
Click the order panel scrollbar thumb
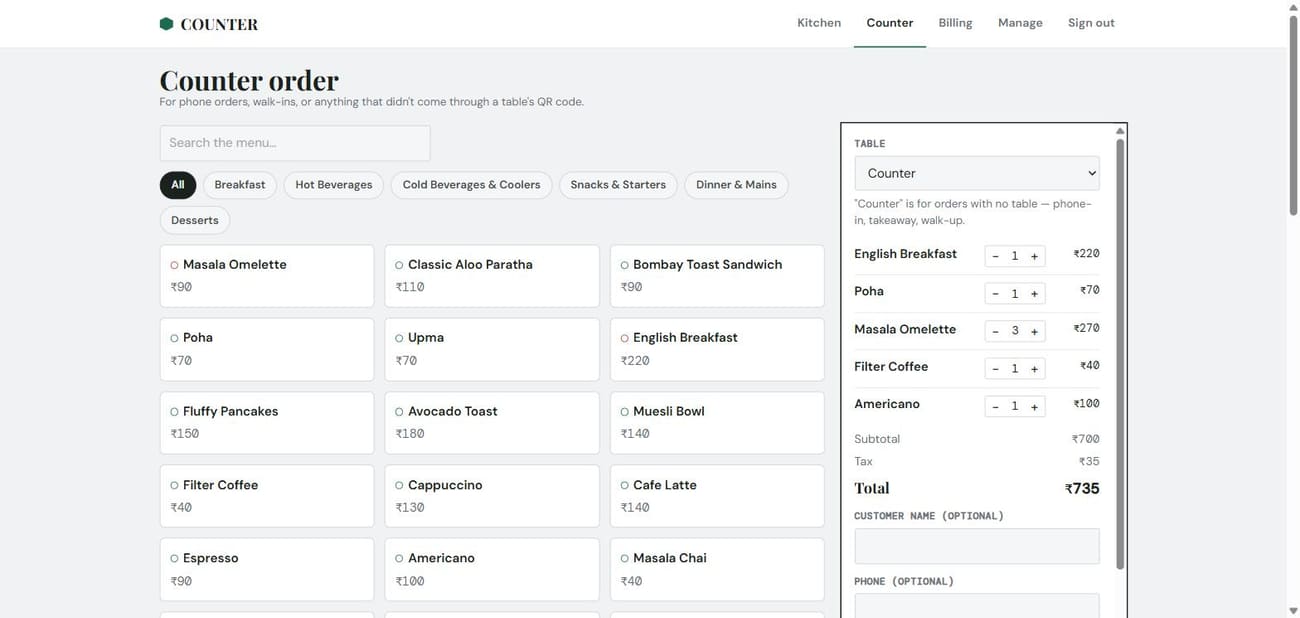pyautogui.click(x=1120, y=354)
